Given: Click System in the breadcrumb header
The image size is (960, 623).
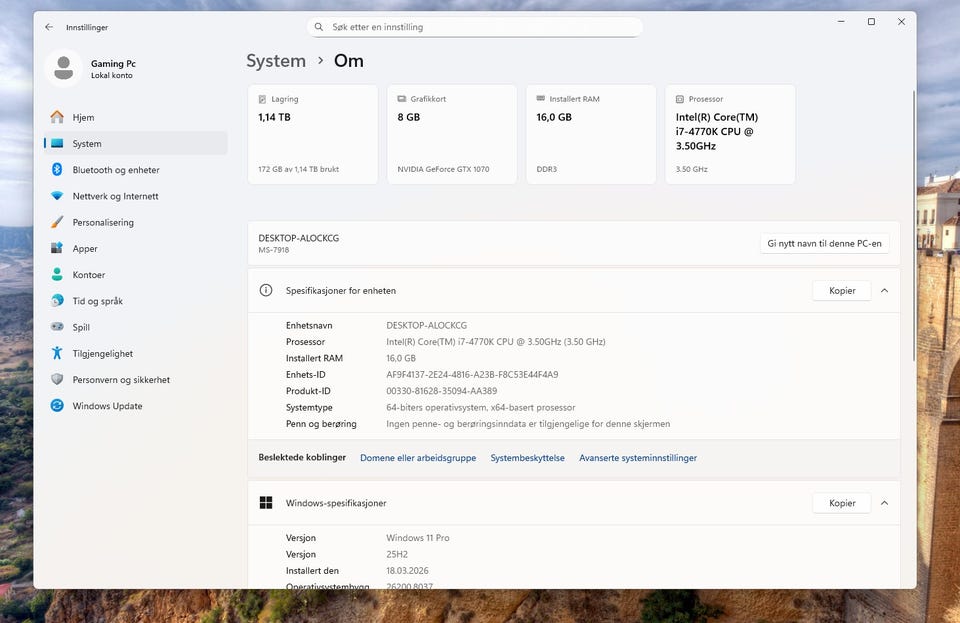Looking at the screenshot, I should (x=276, y=61).
